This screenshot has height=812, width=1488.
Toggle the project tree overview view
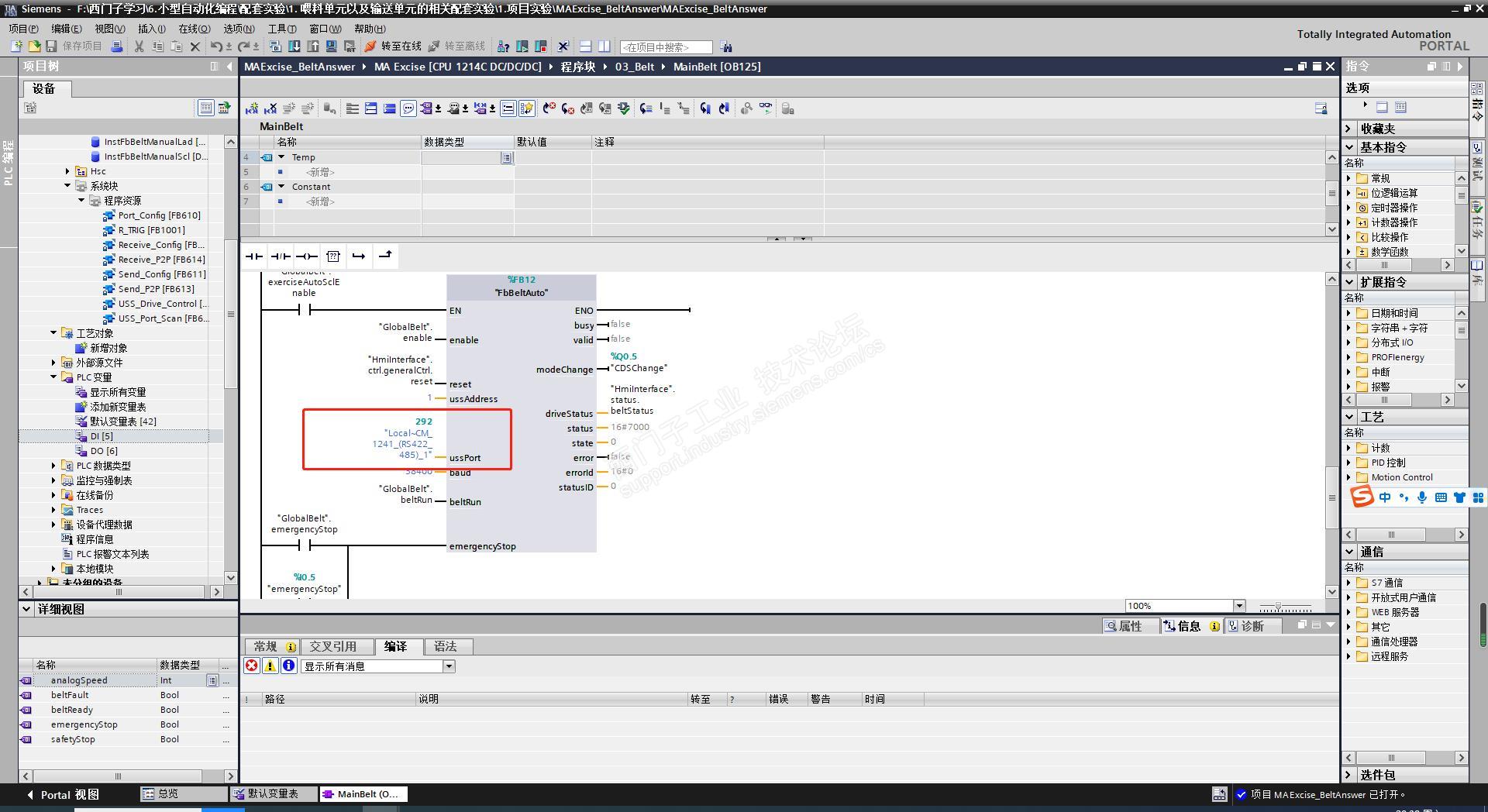click(x=206, y=108)
